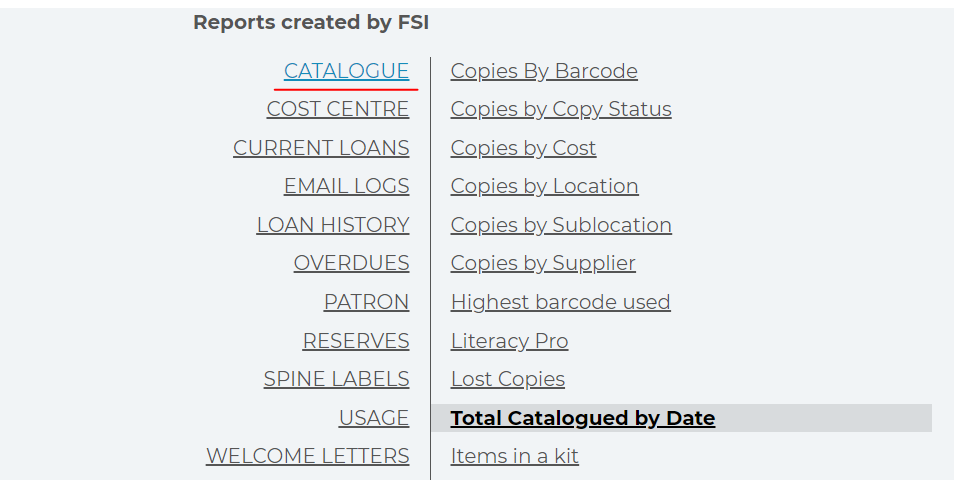This screenshot has width=954, height=480.
Task: Open Copies by Location report
Action: click(x=545, y=186)
